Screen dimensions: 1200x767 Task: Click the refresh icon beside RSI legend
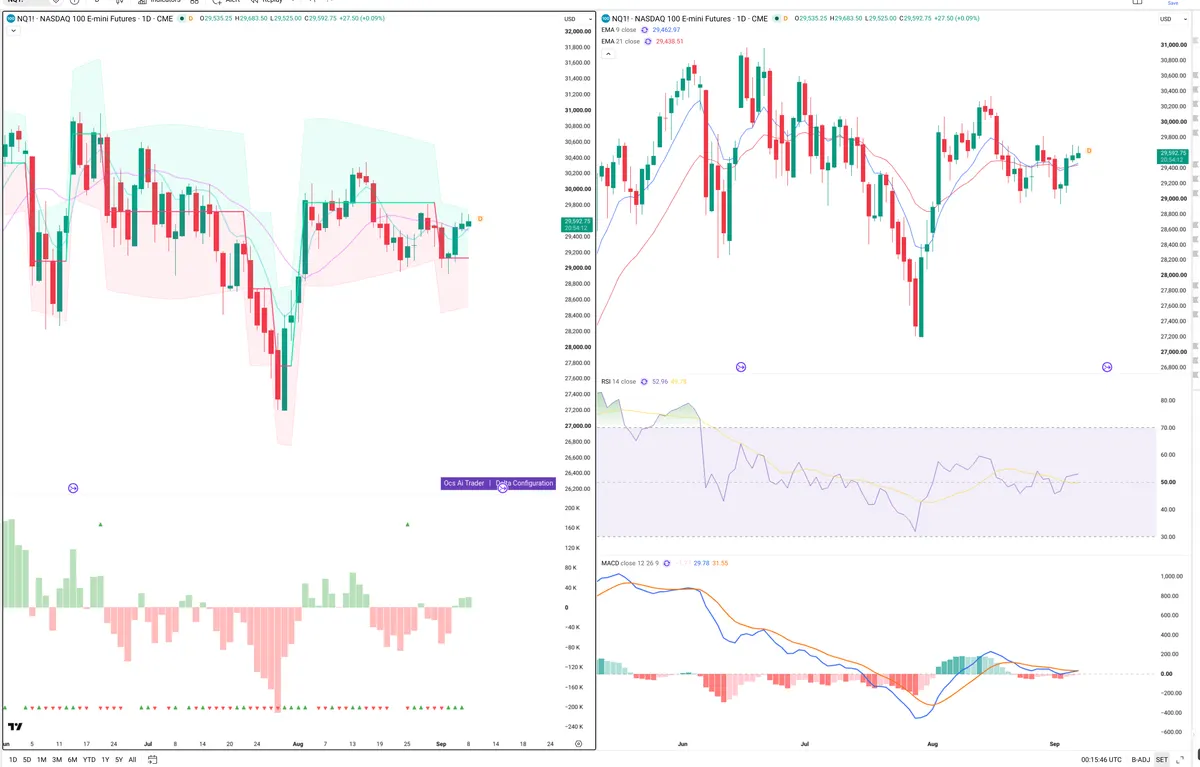point(644,381)
